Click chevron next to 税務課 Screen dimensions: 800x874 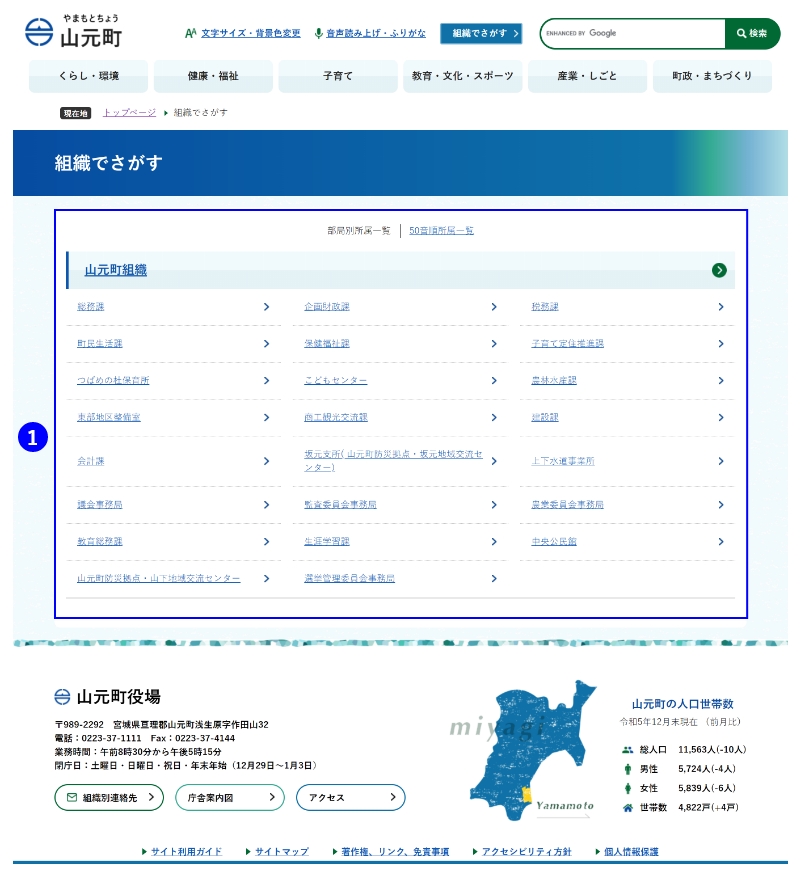[x=721, y=307]
